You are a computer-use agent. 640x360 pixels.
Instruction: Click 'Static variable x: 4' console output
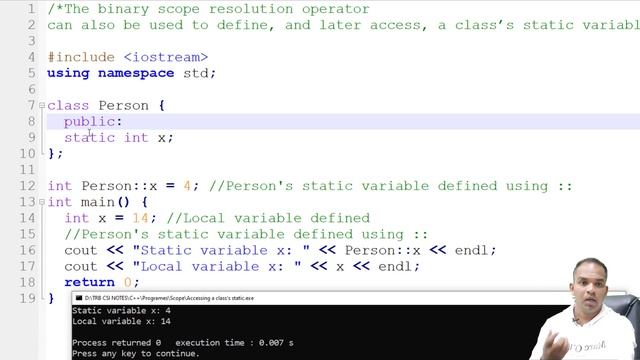(x=121, y=311)
